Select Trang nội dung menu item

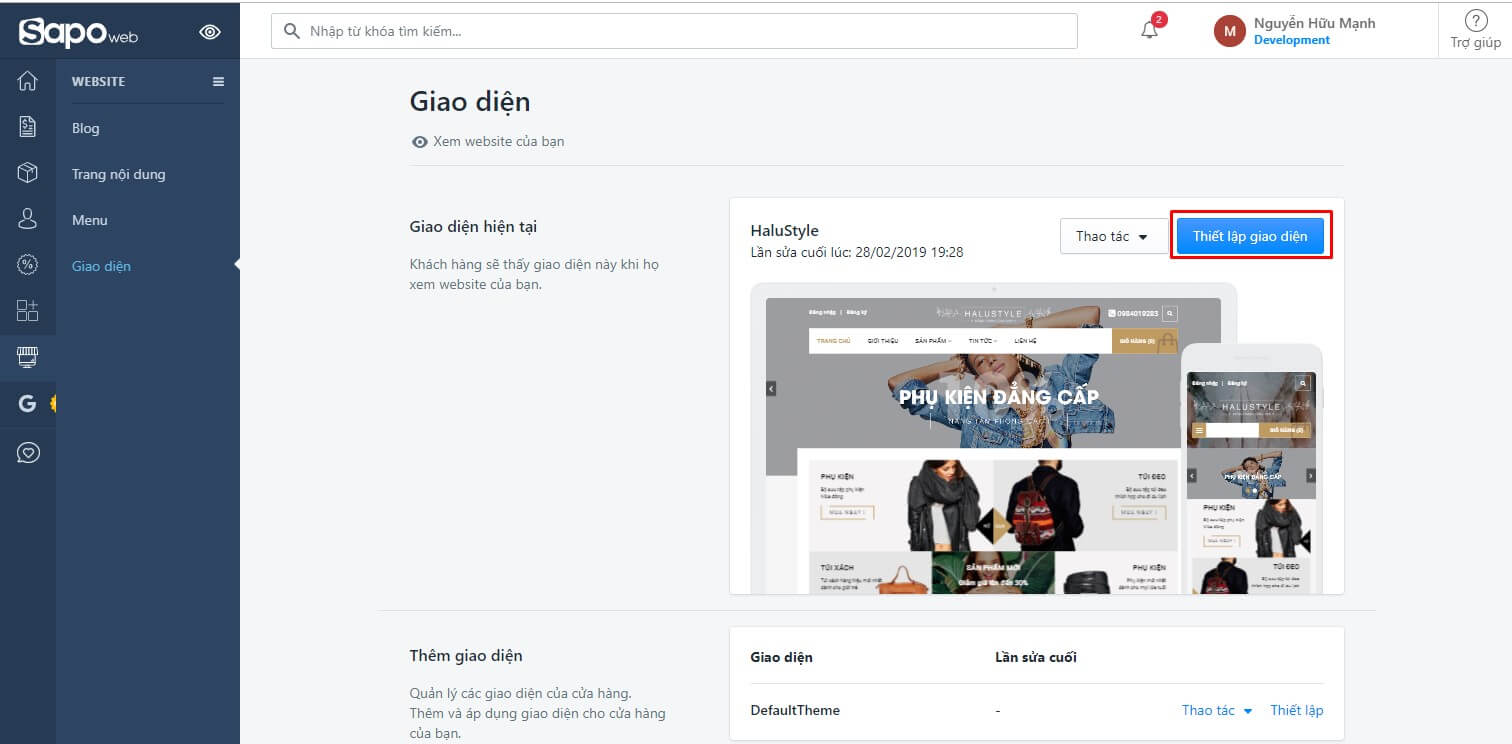coord(119,174)
